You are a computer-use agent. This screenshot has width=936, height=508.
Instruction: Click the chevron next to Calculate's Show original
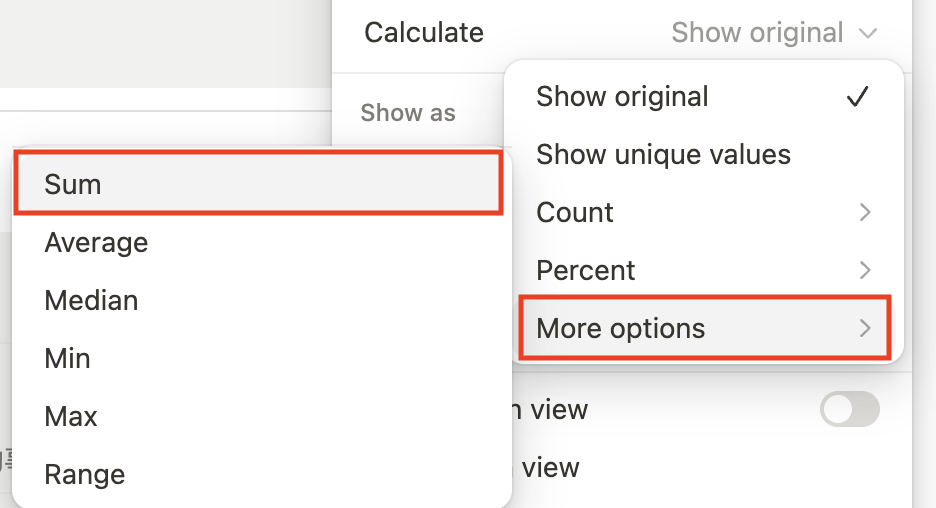point(867,33)
